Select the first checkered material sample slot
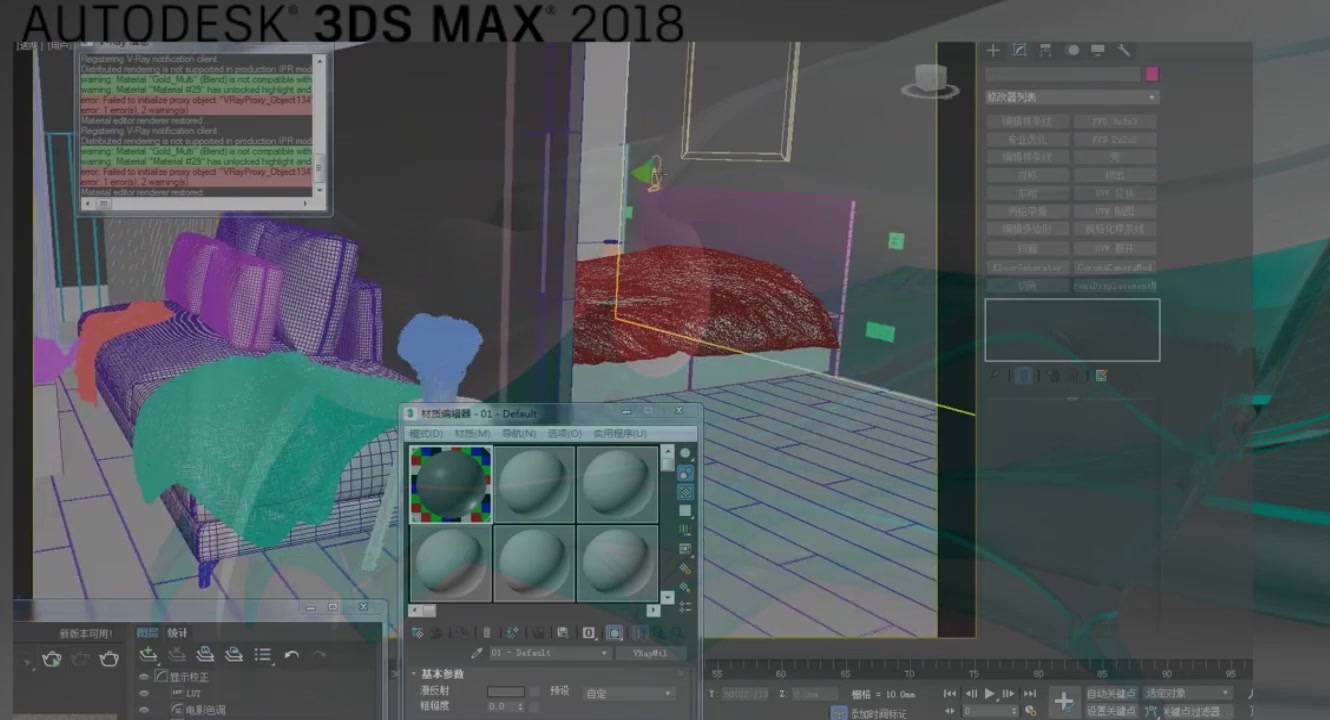This screenshot has height=720, width=1330. click(x=451, y=484)
